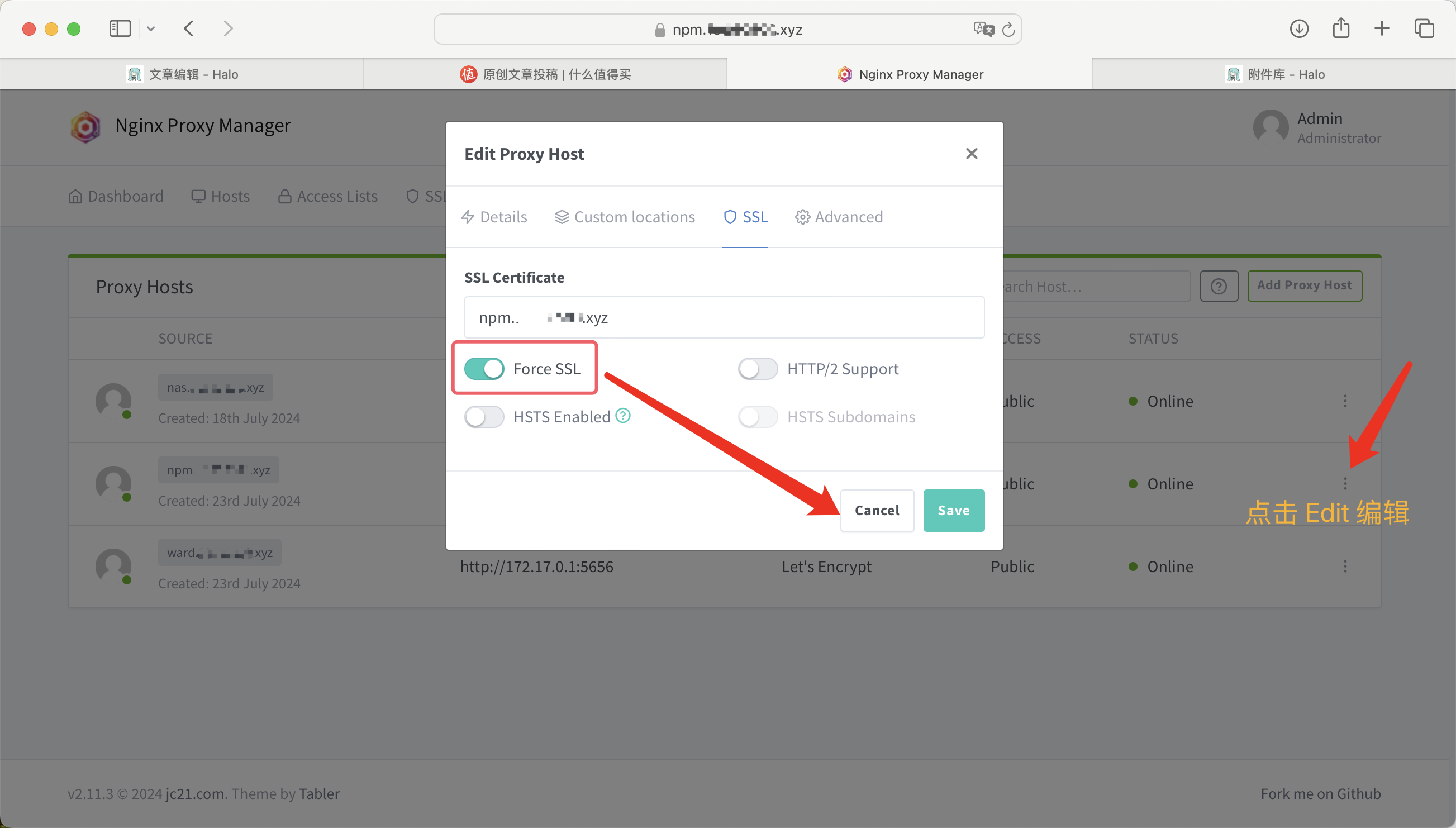Expand the sidebar tab group chevron

click(x=150, y=28)
